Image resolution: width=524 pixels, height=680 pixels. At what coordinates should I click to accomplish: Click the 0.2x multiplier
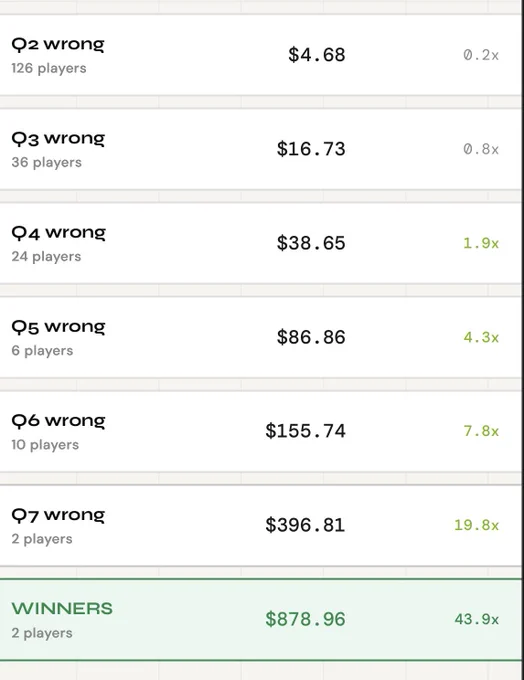[481, 55]
